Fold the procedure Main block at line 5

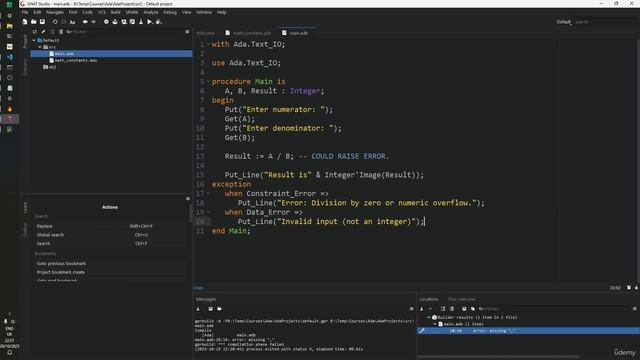tap(208, 82)
